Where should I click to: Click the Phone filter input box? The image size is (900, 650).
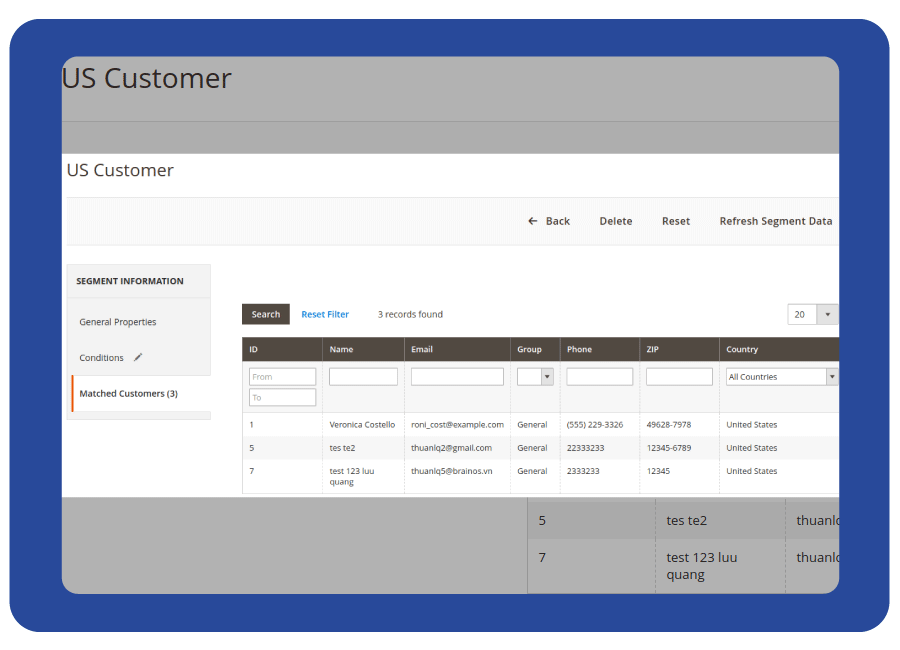tap(599, 377)
